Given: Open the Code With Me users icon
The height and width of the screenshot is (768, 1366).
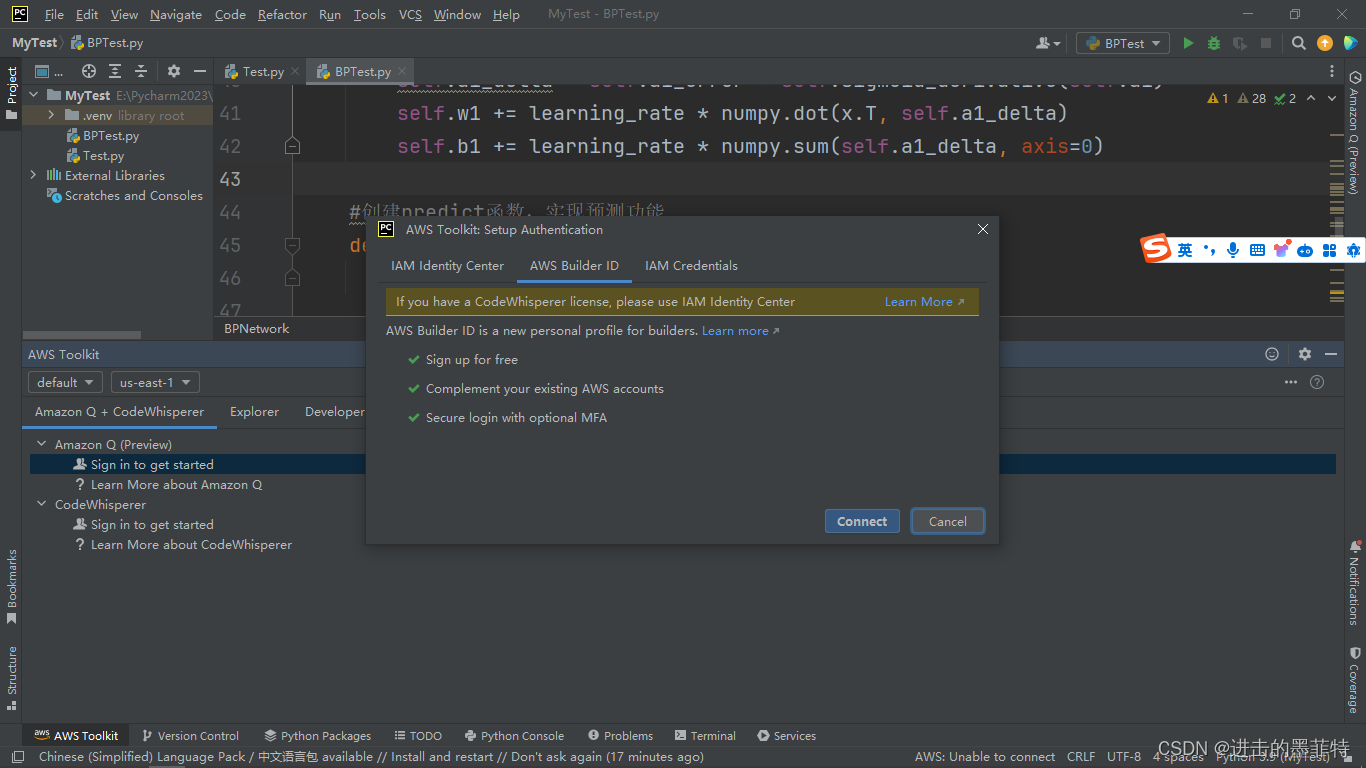Looking at the screenshot, I should coord(1047,43).
